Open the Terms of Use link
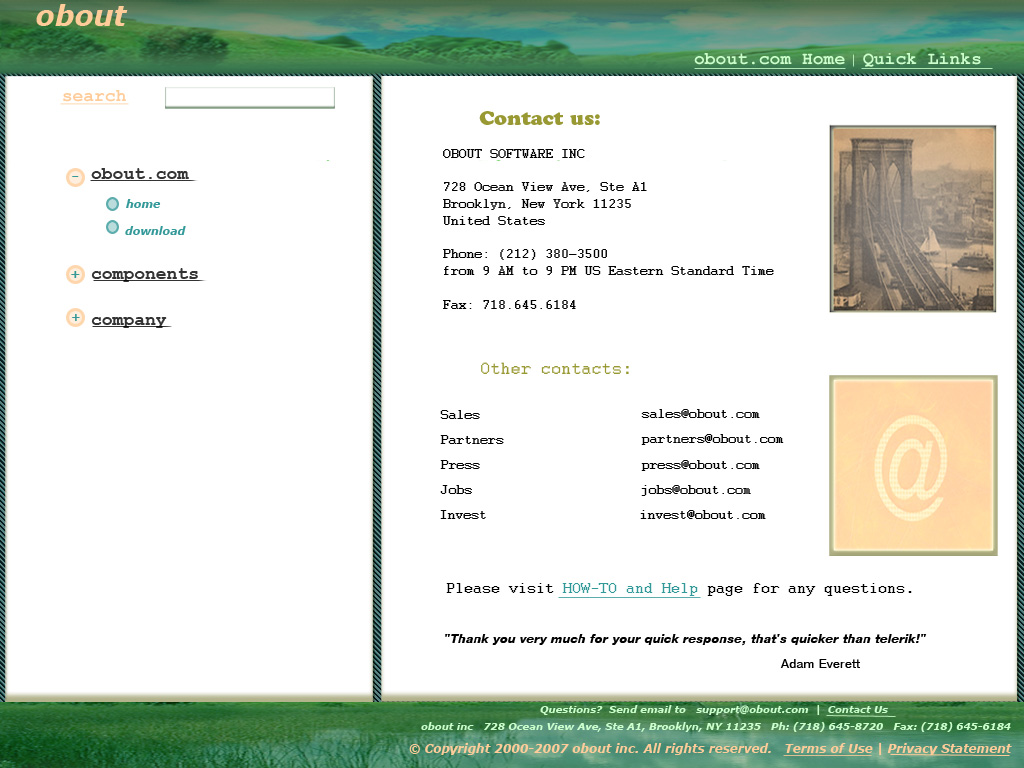 (828, 748)
